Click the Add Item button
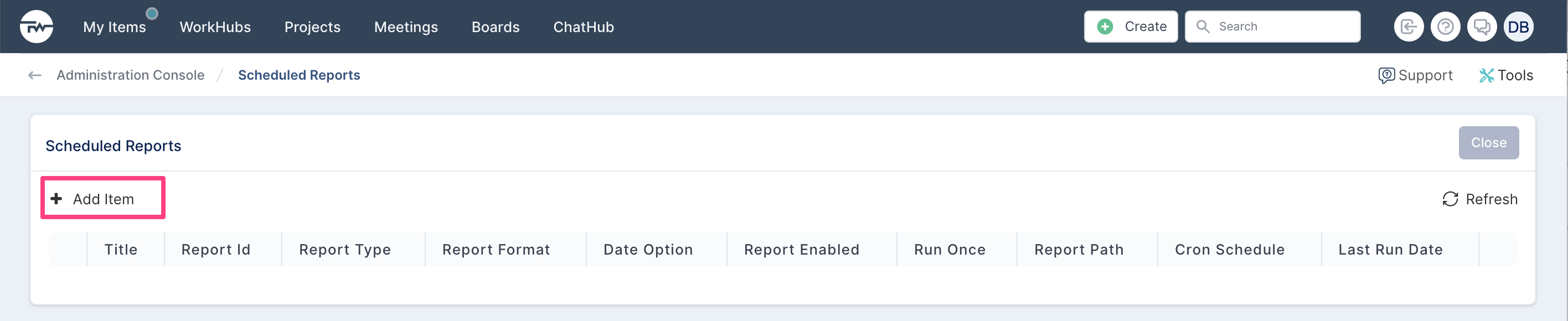The height and width of the screenshot is (321, 1568). (103, 199)
